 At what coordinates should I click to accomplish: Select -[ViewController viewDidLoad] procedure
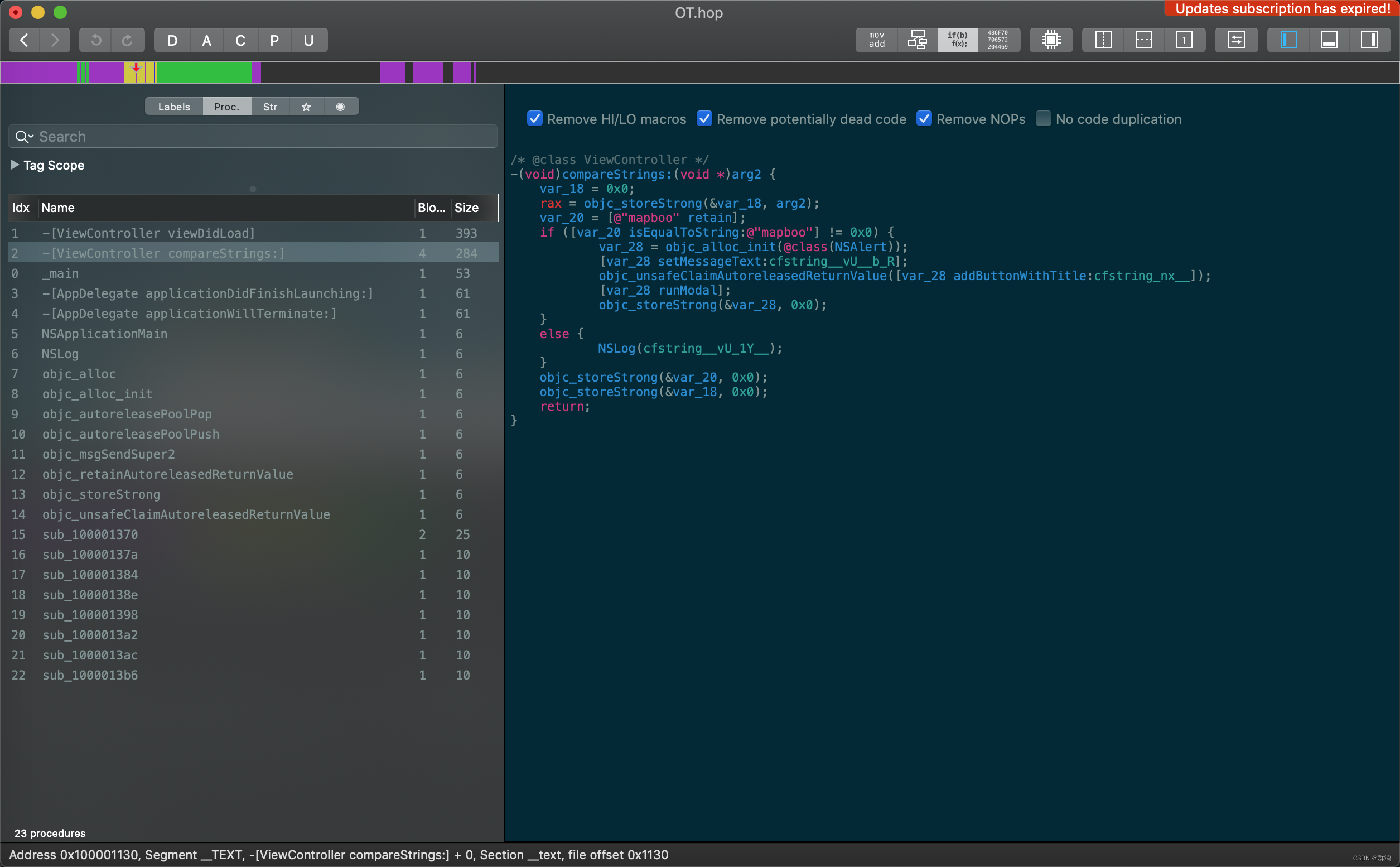(x=148, y=233)
